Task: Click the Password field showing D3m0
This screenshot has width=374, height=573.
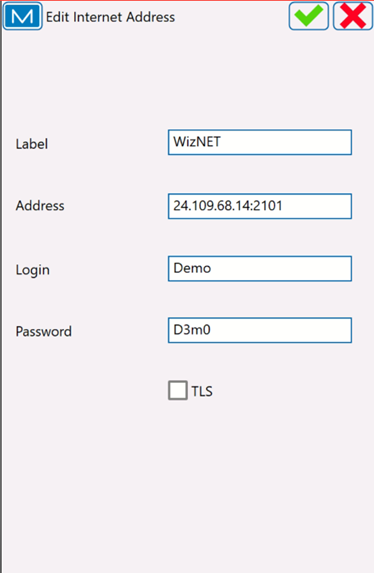Action: [x=260, y=330]
